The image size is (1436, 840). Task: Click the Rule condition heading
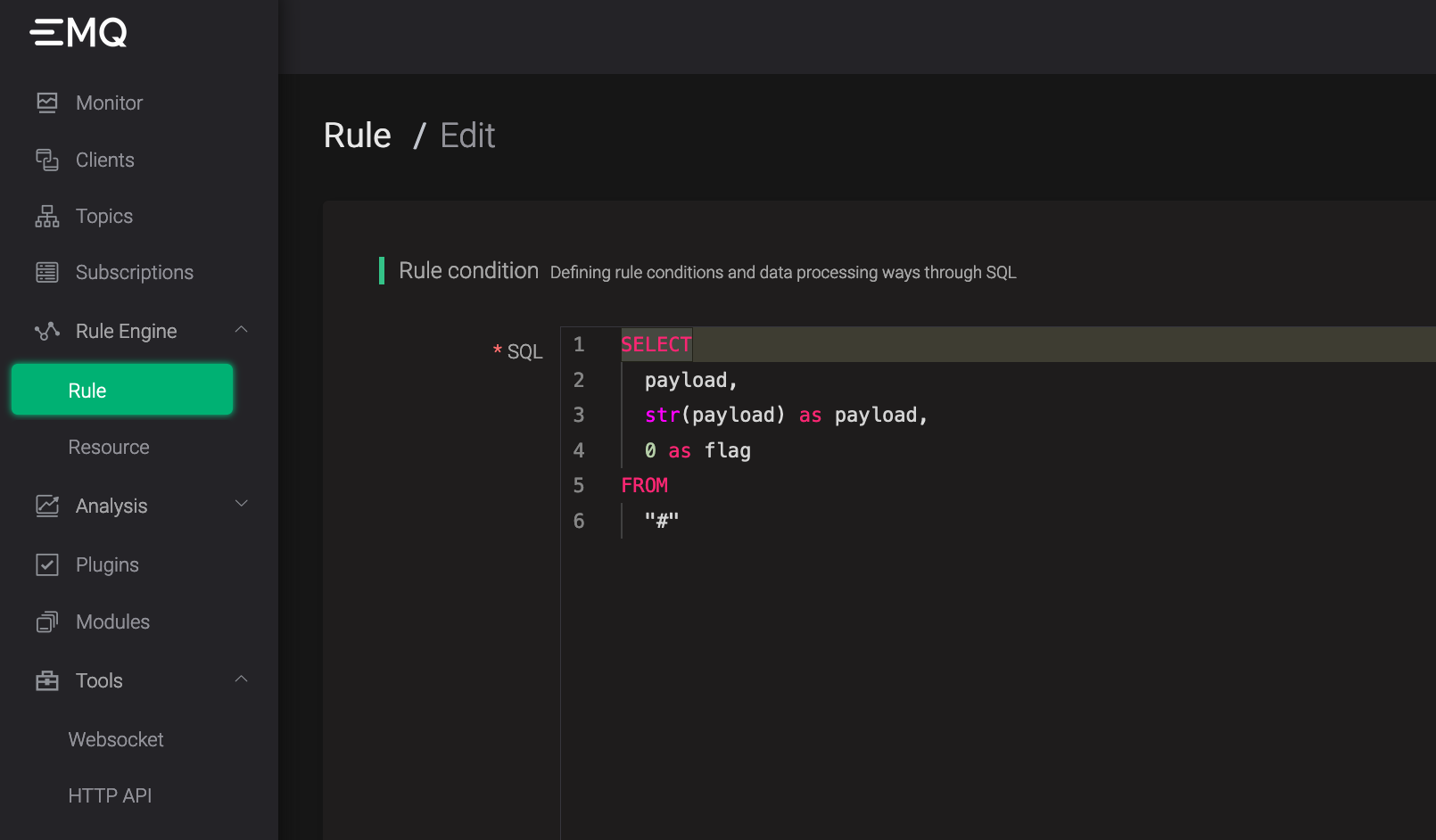click(468, 270)
